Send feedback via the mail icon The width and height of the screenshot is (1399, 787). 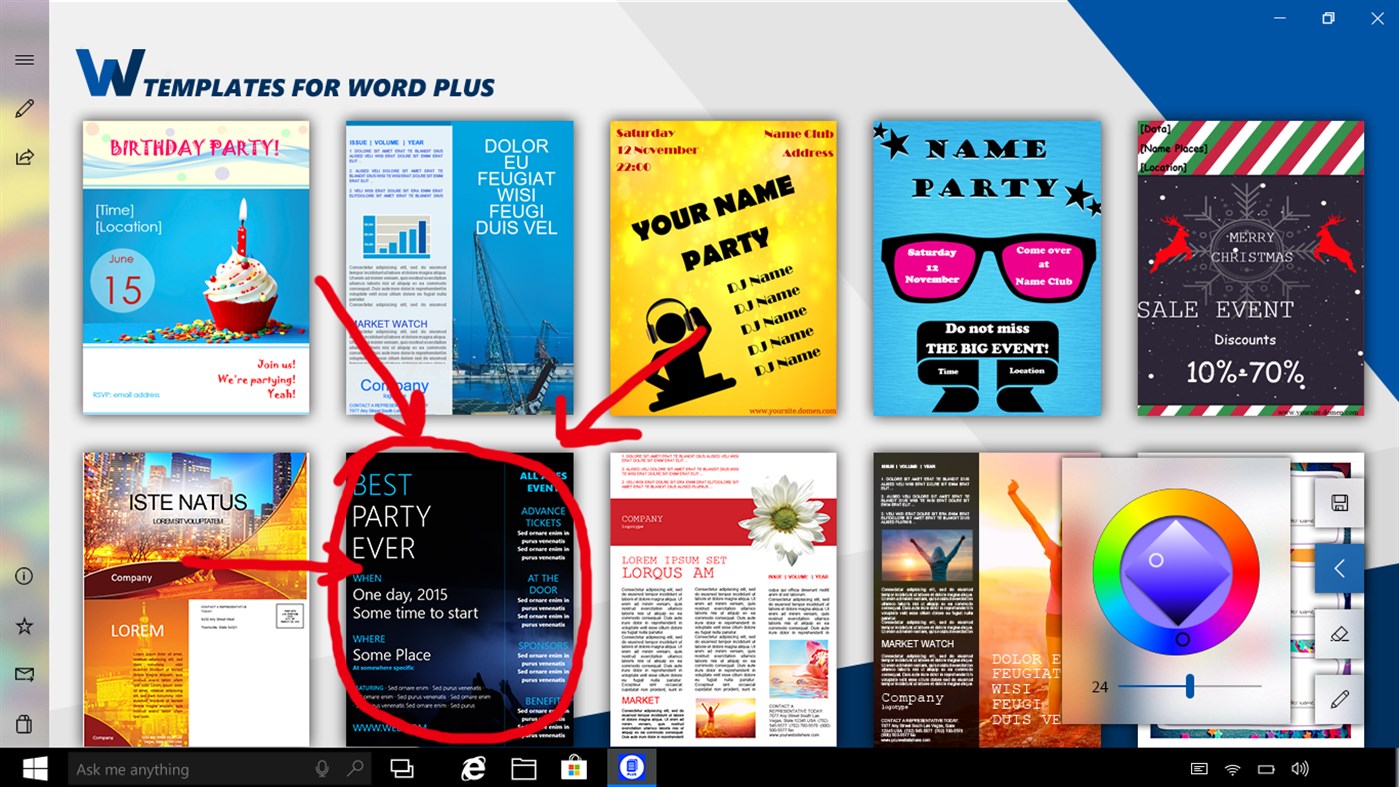pos(24,673)
